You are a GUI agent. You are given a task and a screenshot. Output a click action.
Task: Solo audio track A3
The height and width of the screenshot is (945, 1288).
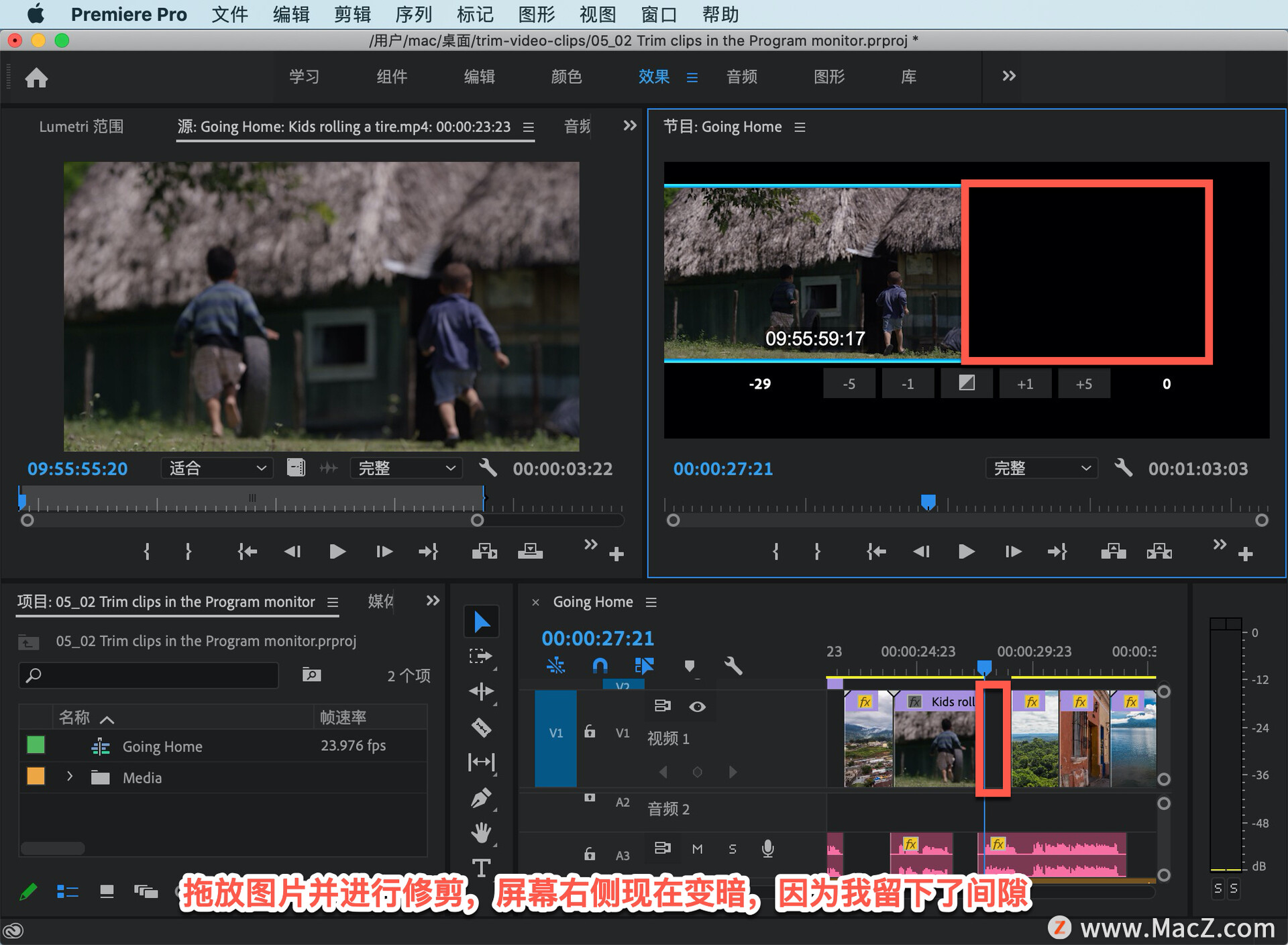(732, 849)
